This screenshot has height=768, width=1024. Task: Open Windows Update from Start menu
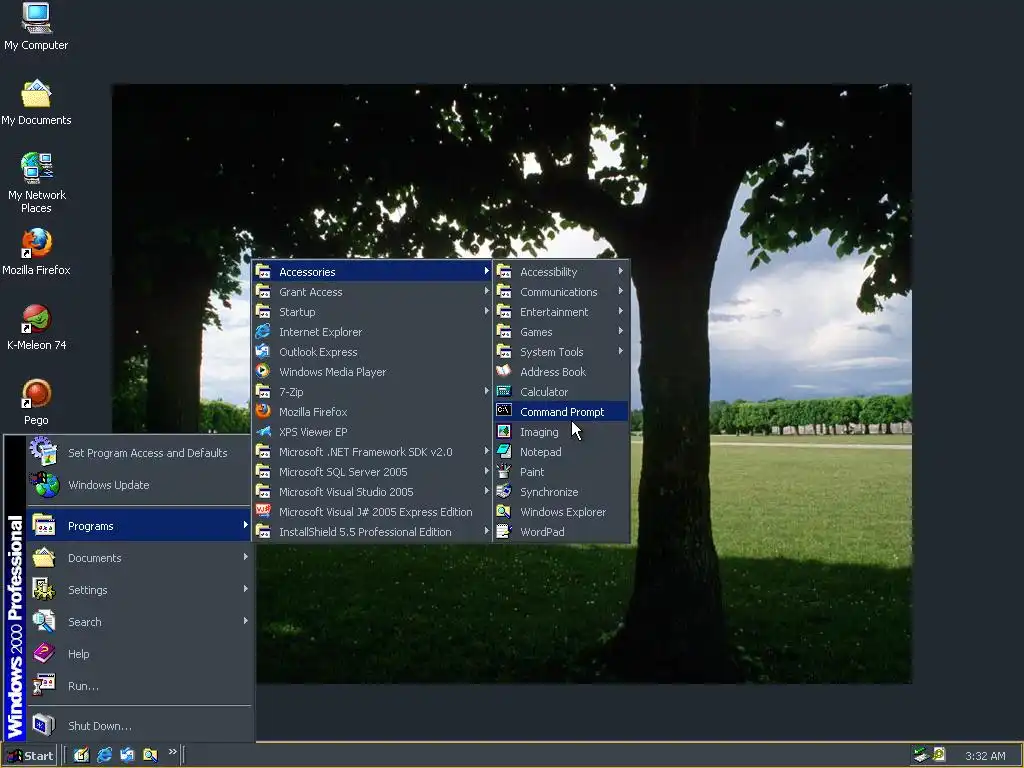[x=138, y=485]
